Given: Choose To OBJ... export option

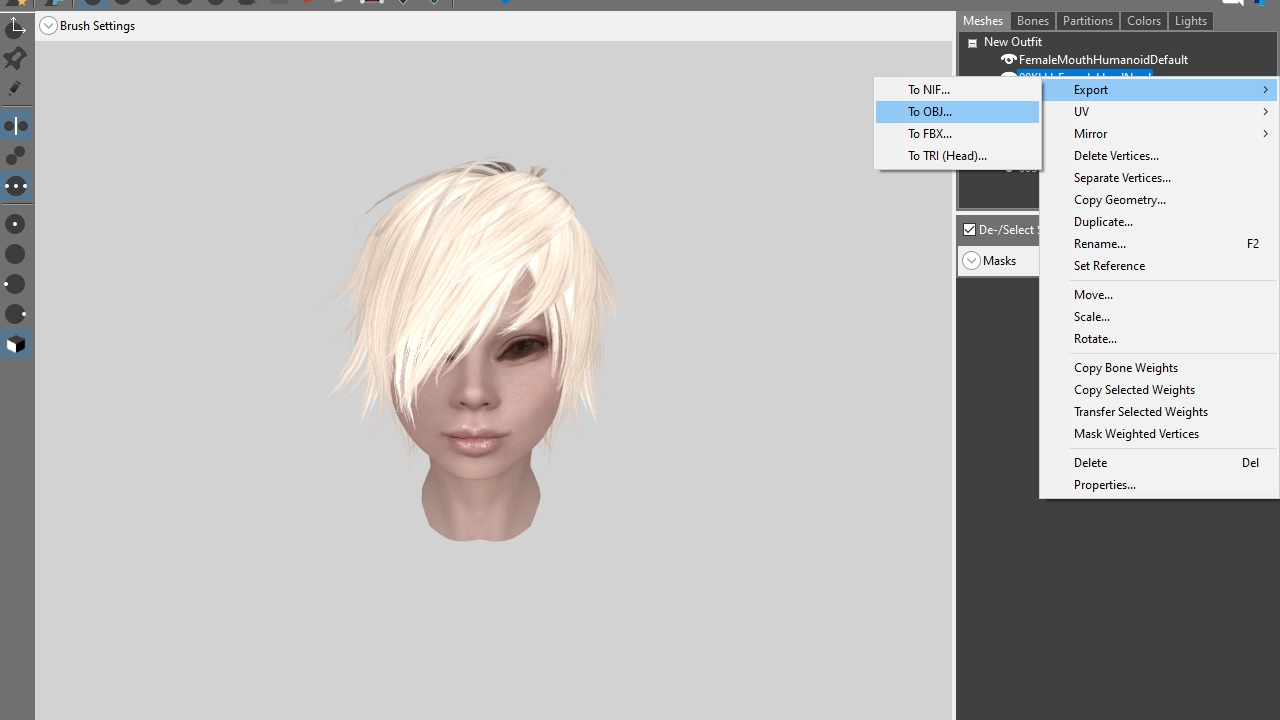Looking at the screenshot, I should click(958, 112).
